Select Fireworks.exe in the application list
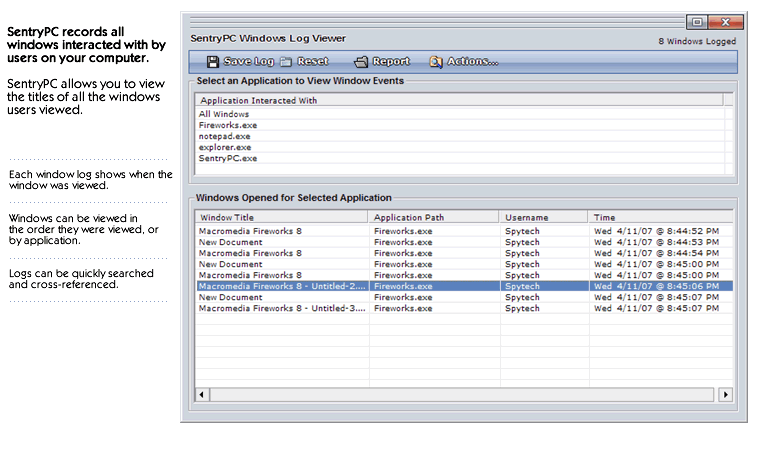 coord(228,125)
